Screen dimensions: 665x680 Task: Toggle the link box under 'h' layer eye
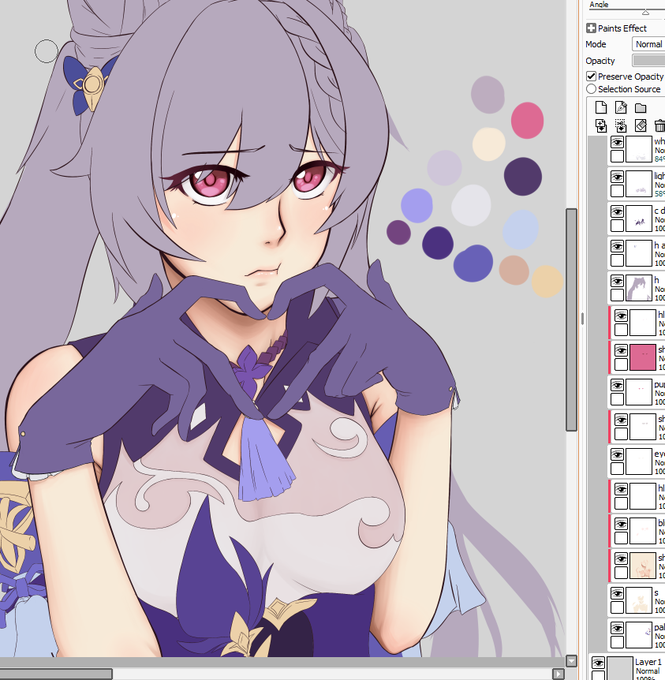(617, 295)
